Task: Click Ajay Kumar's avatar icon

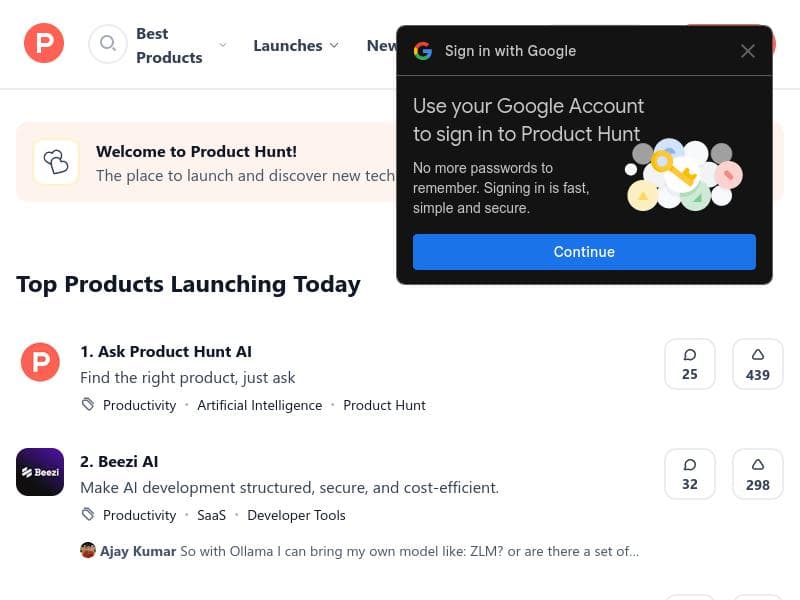Action: point(88,551)
